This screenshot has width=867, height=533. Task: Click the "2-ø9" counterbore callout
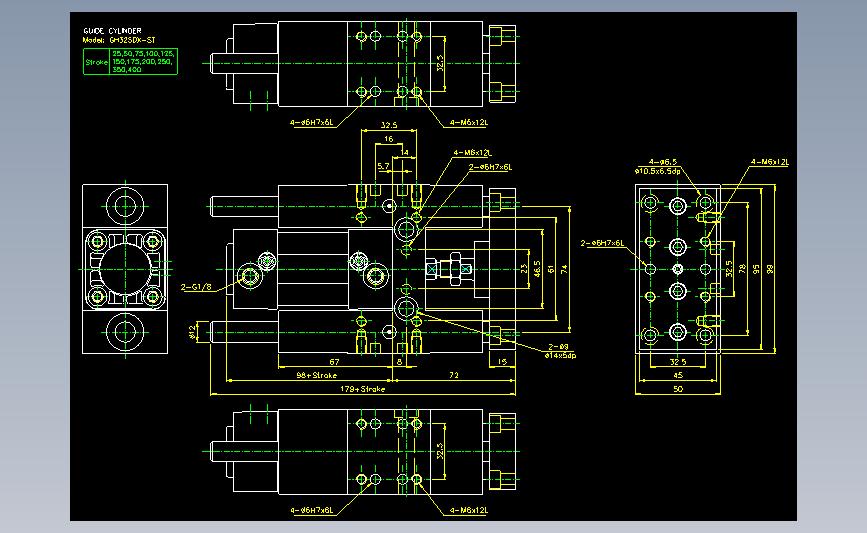click(x=558, y=347)
